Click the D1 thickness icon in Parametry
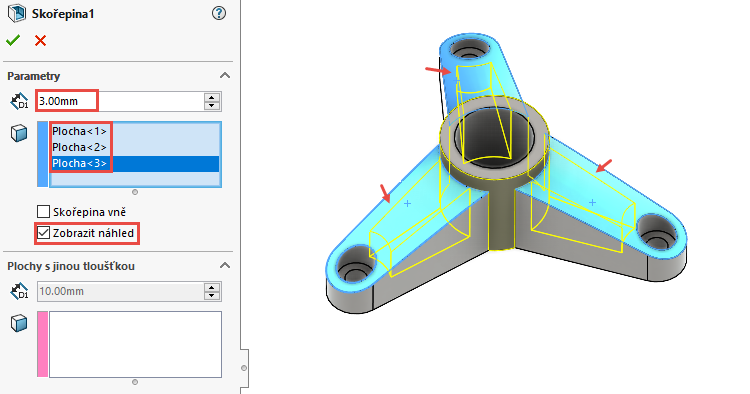The width and height of the screenshot is (750, 394). tap(19, 101)
